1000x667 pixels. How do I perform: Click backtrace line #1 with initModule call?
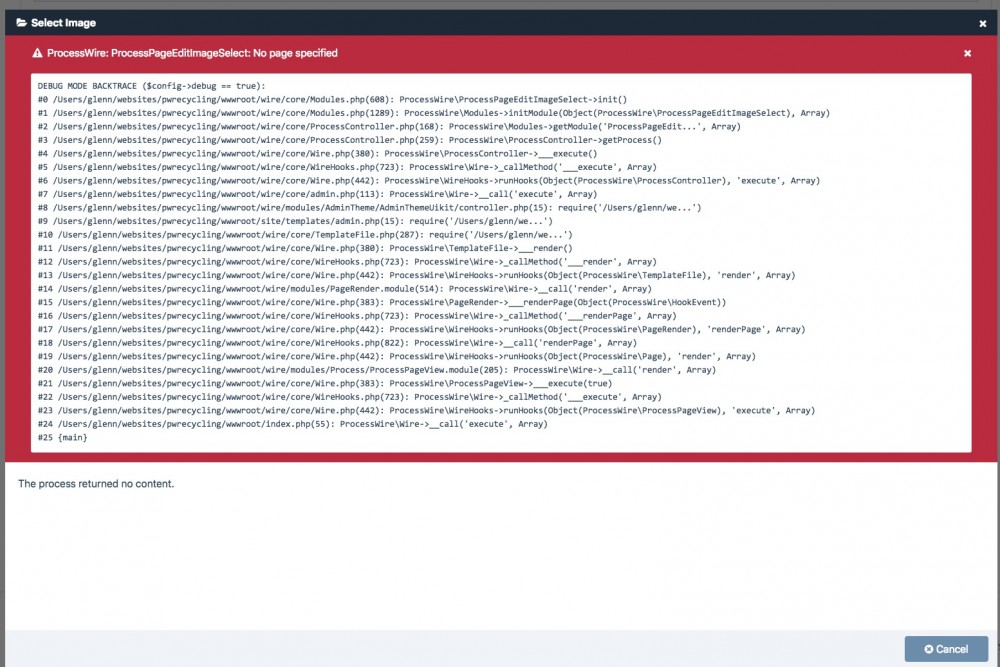[x=433, y=113]
